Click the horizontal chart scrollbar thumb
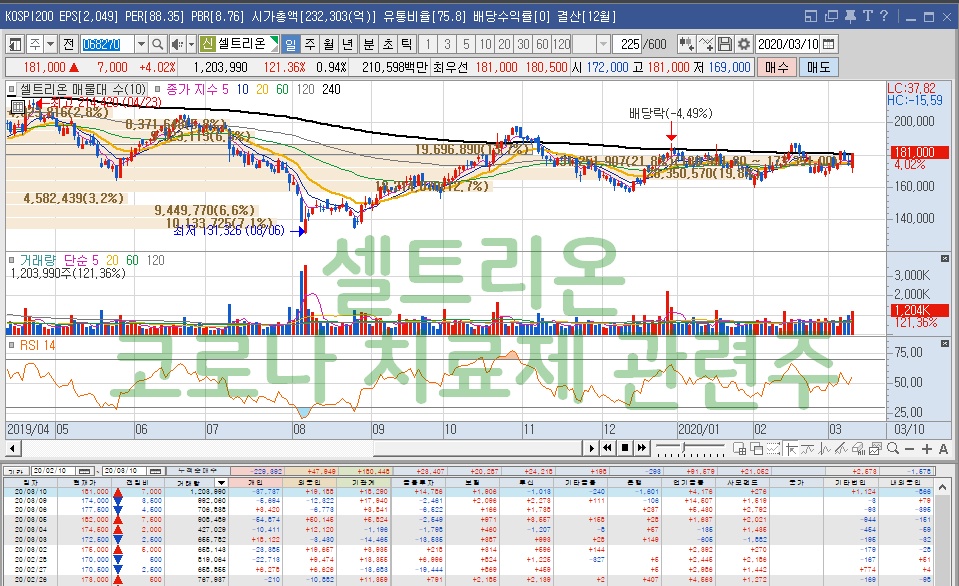 (477, 448)
